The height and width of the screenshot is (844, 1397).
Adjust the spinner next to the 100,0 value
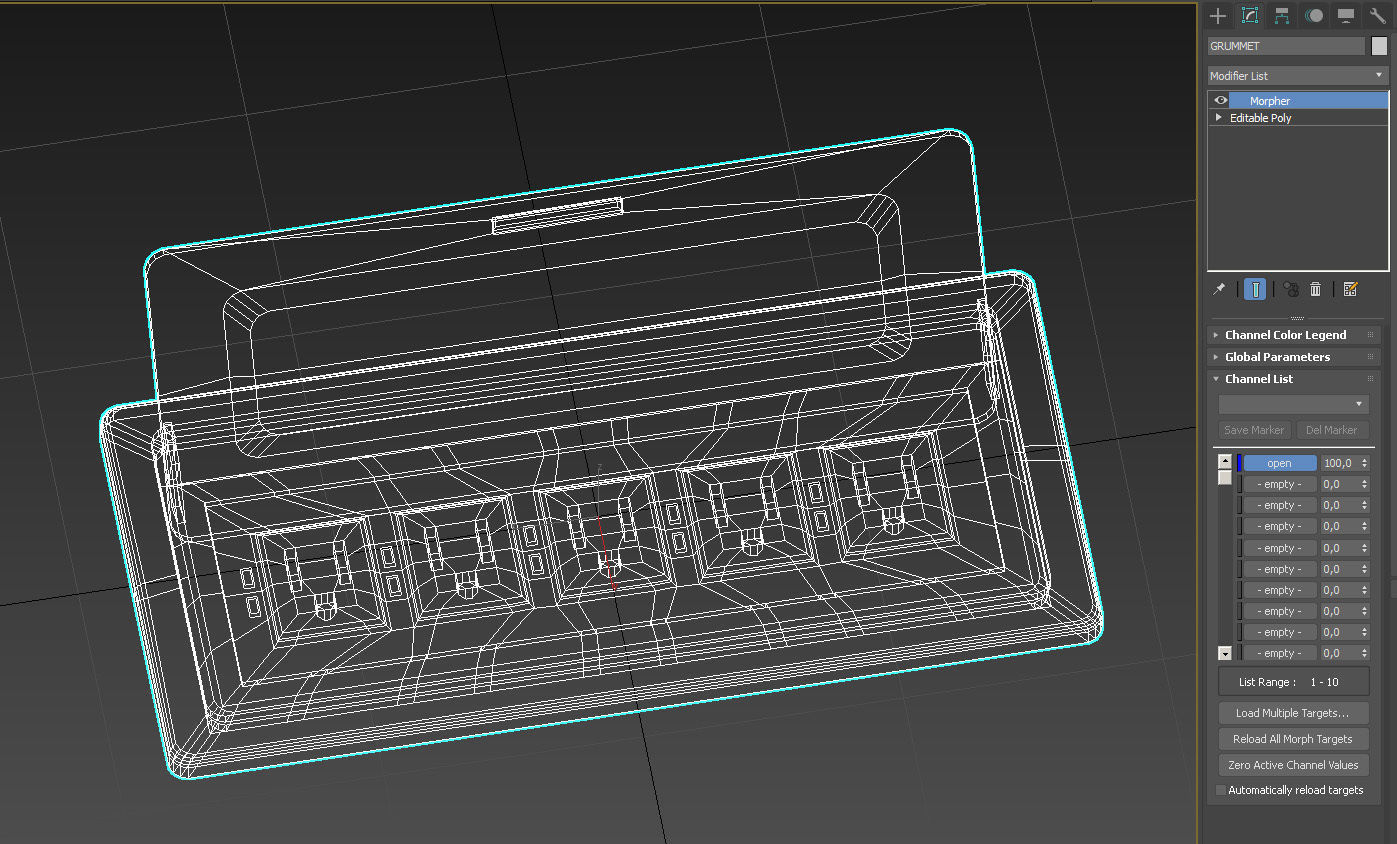(1365, 463)
